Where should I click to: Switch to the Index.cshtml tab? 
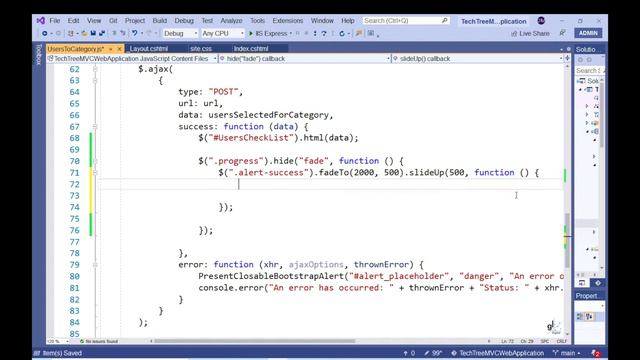point(251,49)
